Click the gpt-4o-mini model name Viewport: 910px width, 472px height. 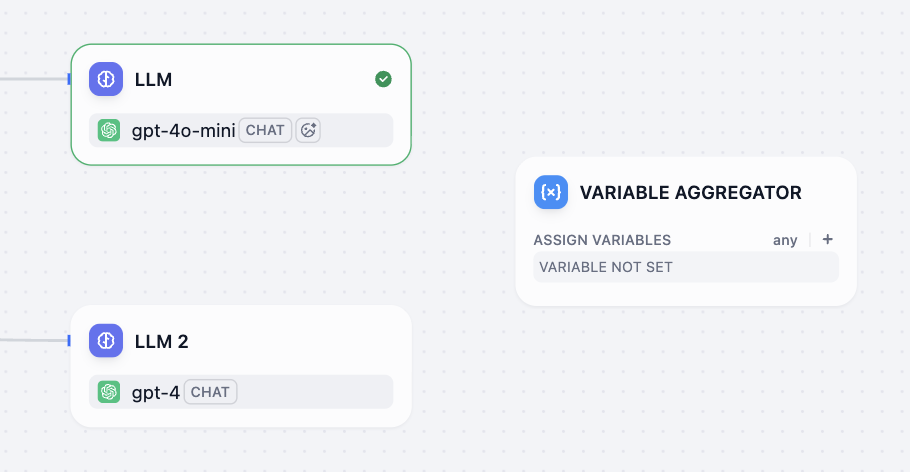(183, 130)
